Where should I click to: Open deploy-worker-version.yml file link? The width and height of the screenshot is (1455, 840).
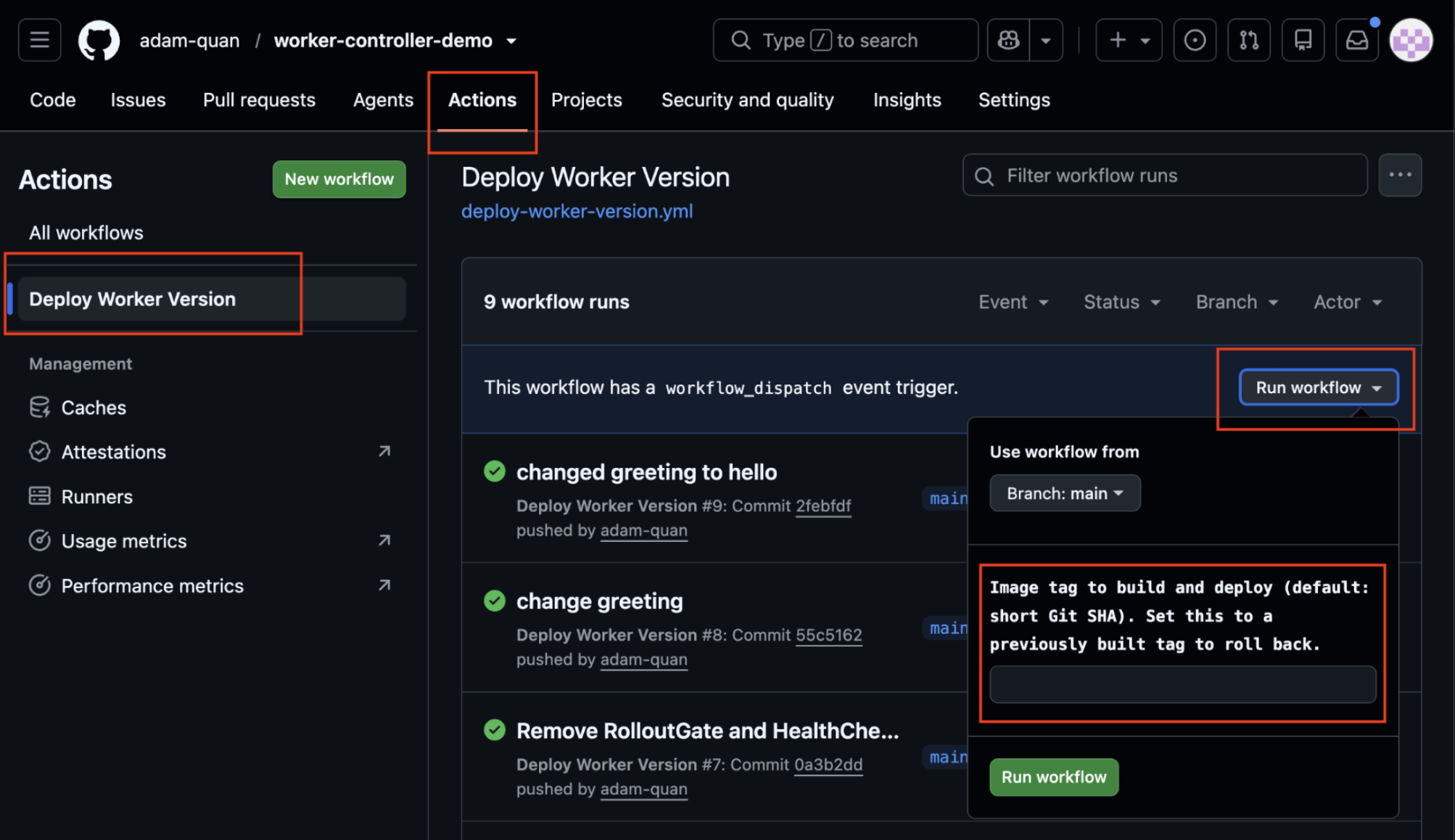point(577,211)
